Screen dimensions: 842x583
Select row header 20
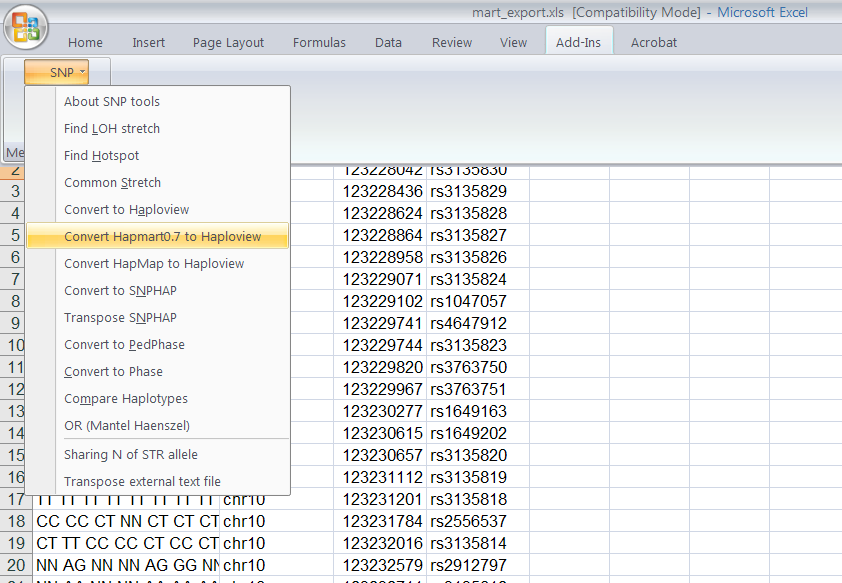tap(16, 565)
